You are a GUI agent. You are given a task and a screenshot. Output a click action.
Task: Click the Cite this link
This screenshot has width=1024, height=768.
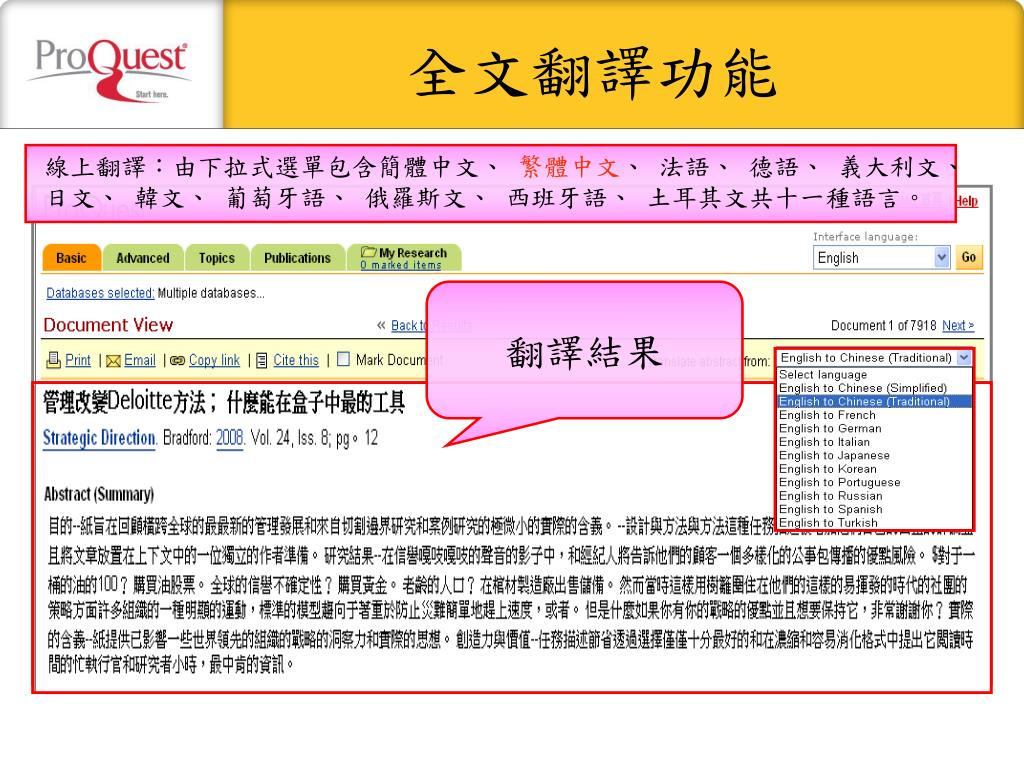tap(296, 360)
